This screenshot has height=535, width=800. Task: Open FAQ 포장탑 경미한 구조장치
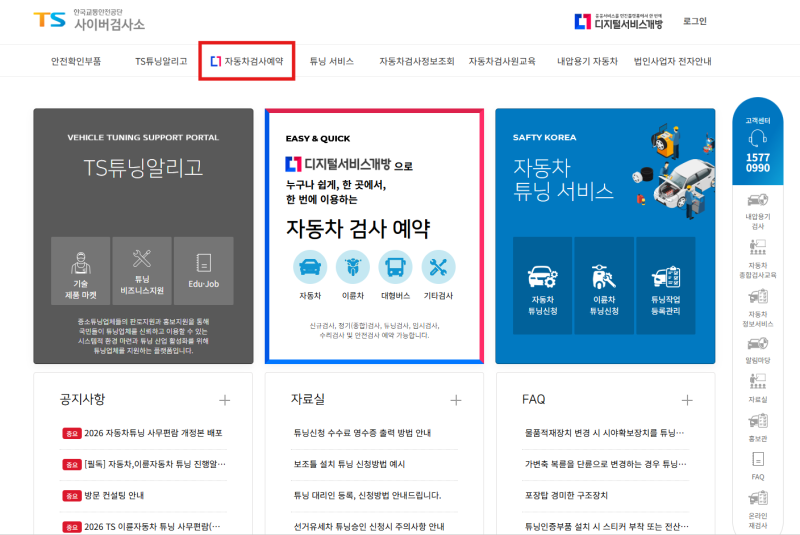566,495
